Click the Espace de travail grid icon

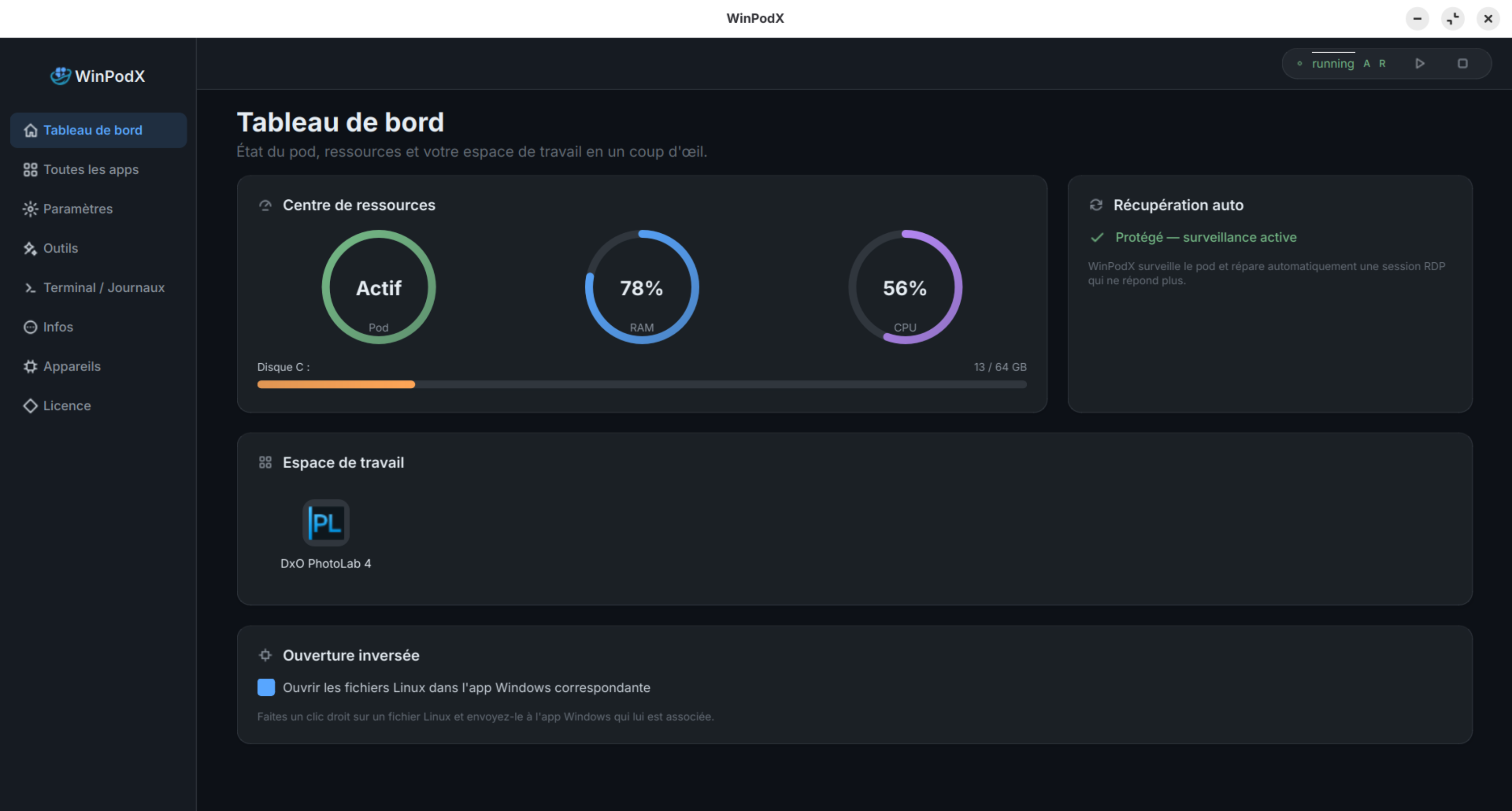(265, 463)
